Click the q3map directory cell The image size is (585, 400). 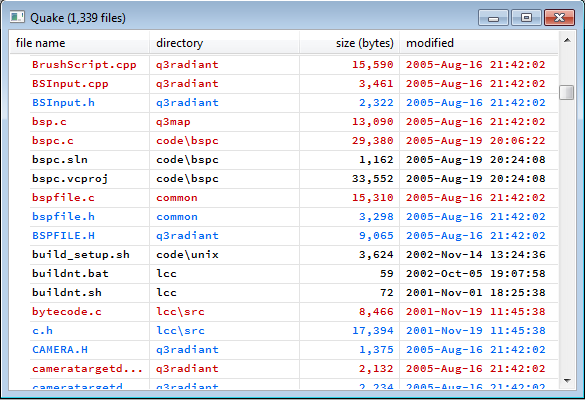pyautogui.click(x=173, y=122)
